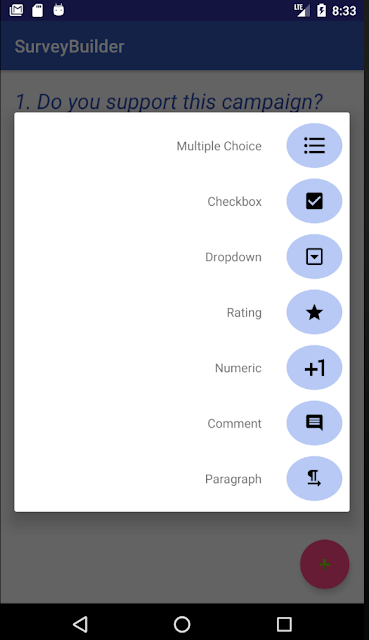
Task: Pick the Numeric text label
Action: 238,368
